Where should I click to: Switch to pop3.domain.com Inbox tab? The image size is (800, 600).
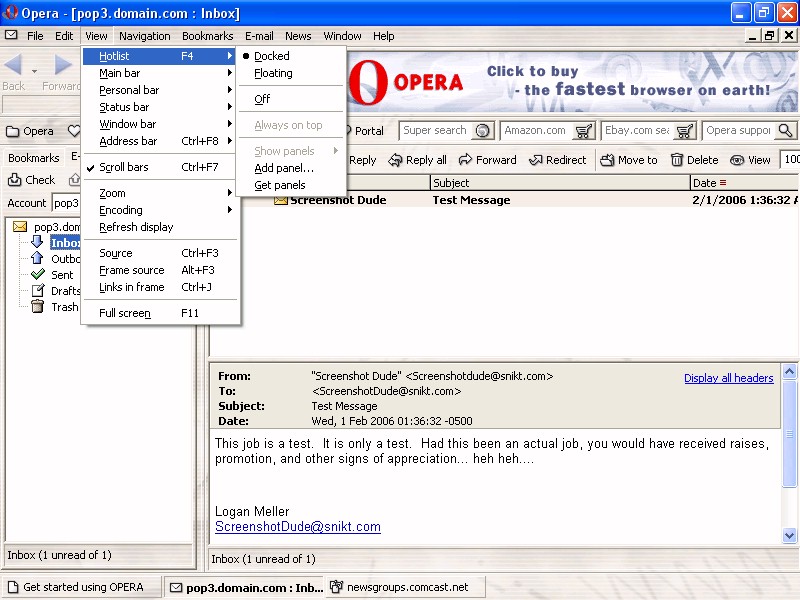click(x=245, y=587)
